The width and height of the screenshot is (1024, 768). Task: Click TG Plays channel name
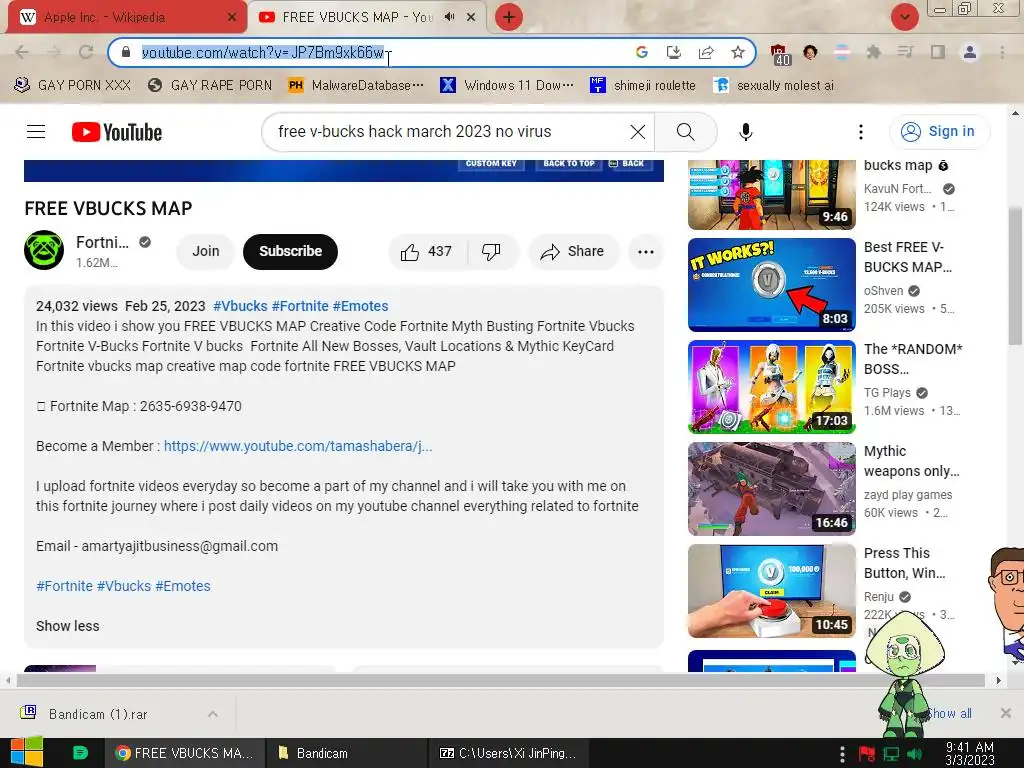point(887,392)
